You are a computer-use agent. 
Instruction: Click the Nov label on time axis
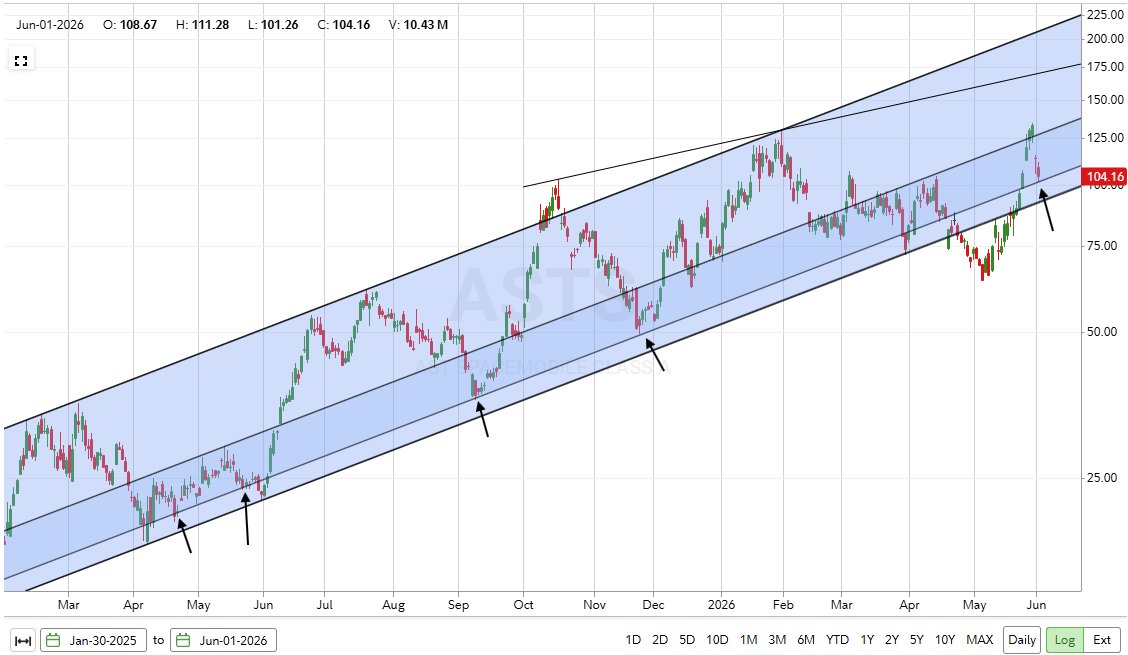pos(594,605)
